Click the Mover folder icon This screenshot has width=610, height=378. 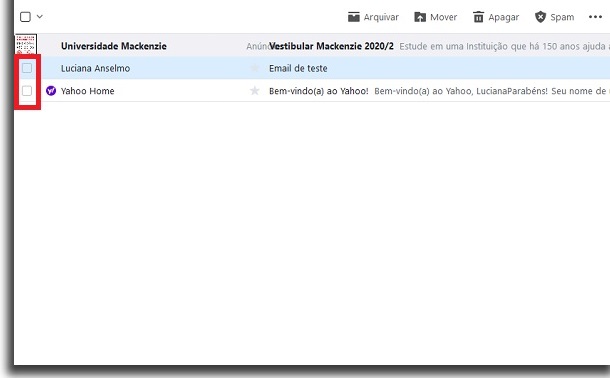click(420, 17)
